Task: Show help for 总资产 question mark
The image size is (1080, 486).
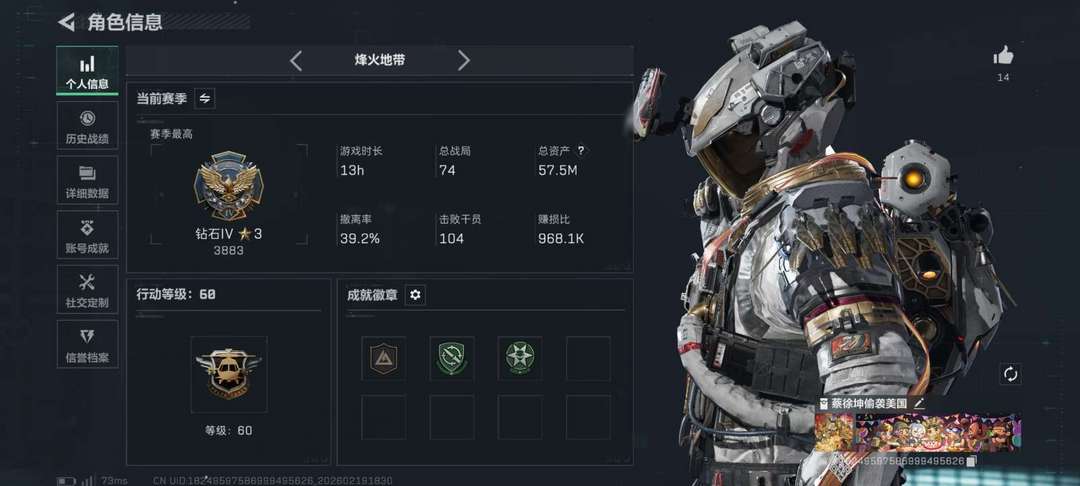Action: (581, 150)
